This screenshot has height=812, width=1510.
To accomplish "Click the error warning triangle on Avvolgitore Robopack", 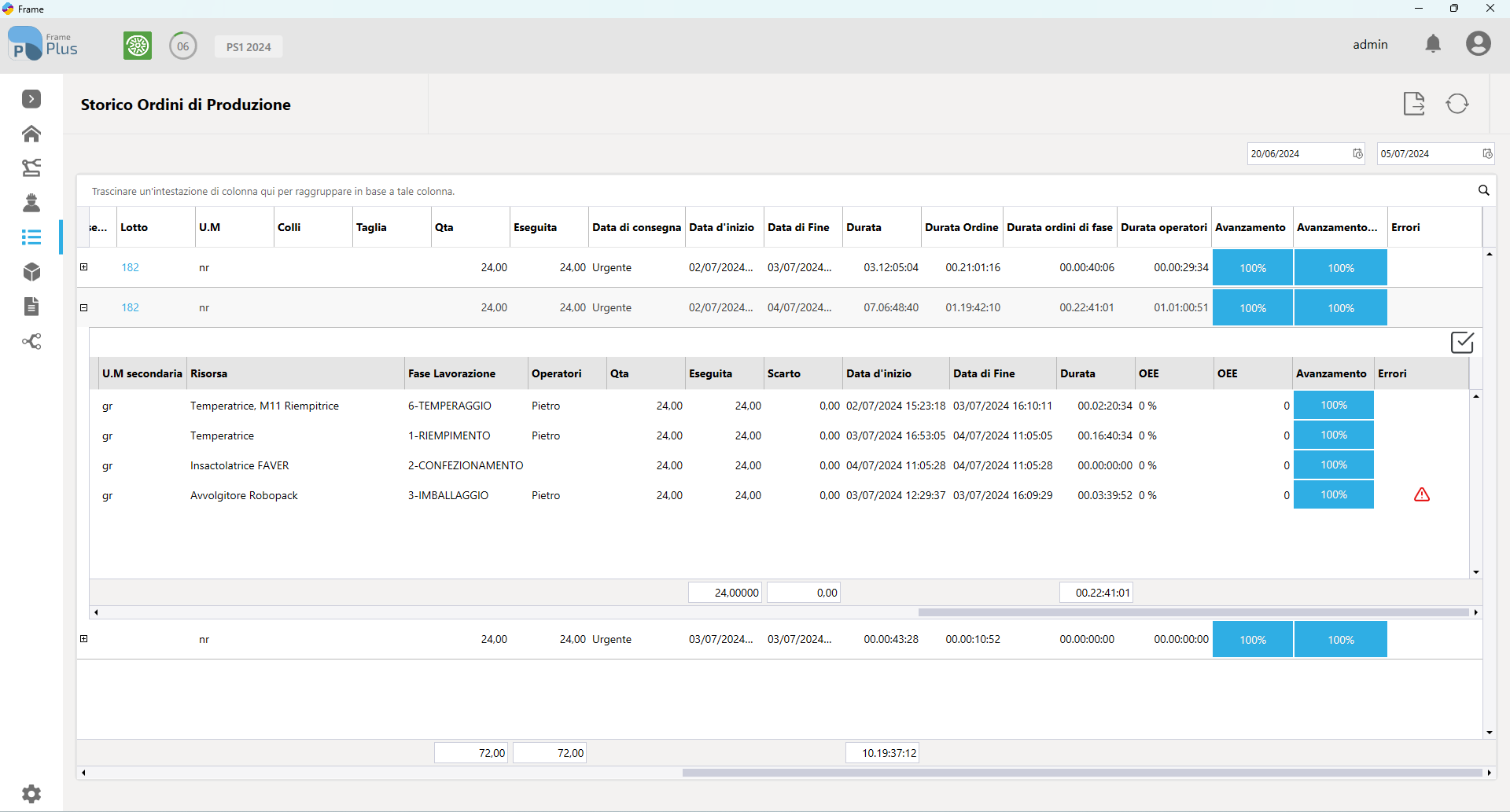I will coord(1422,494).
